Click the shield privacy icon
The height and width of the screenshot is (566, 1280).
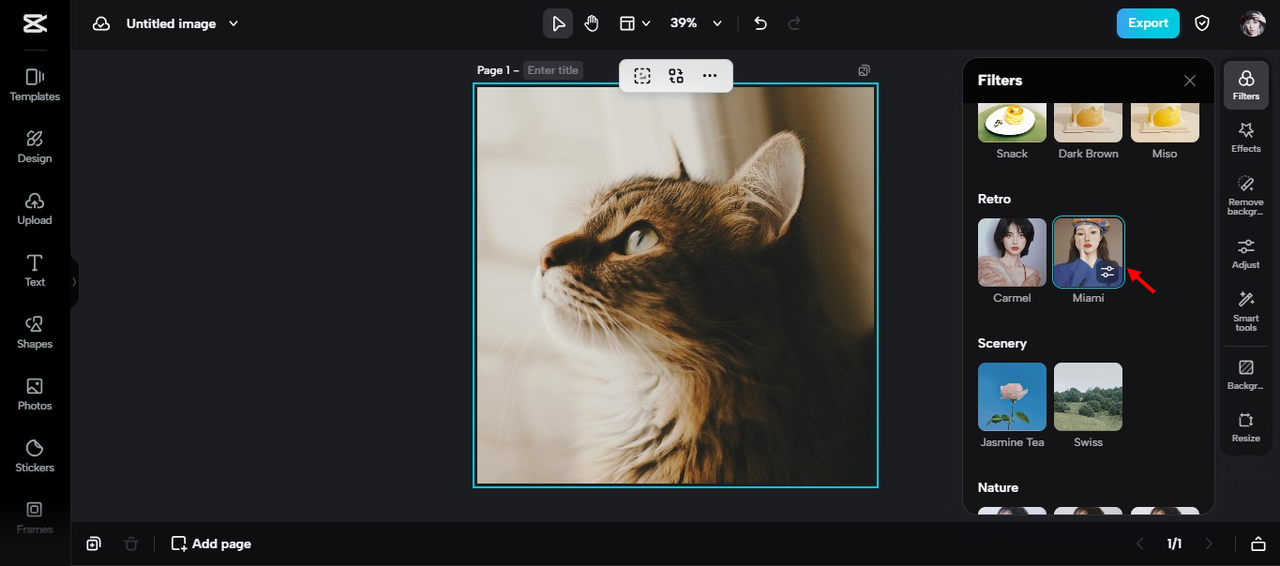coord(1203,23)
